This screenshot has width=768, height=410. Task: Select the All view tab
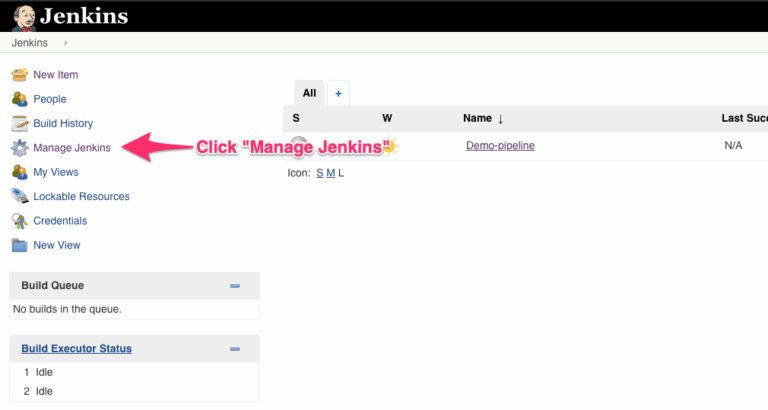309,93
